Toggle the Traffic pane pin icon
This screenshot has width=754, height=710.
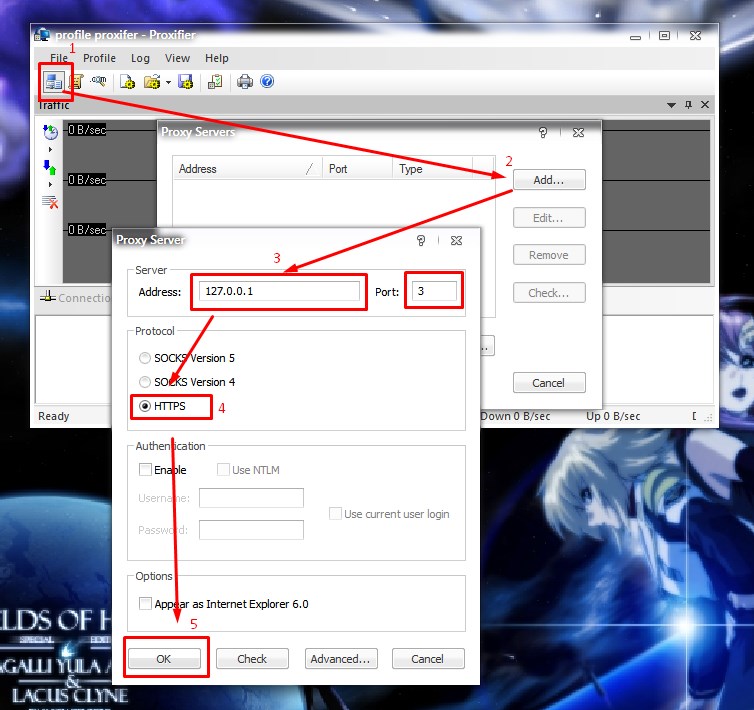pos(688,104)
